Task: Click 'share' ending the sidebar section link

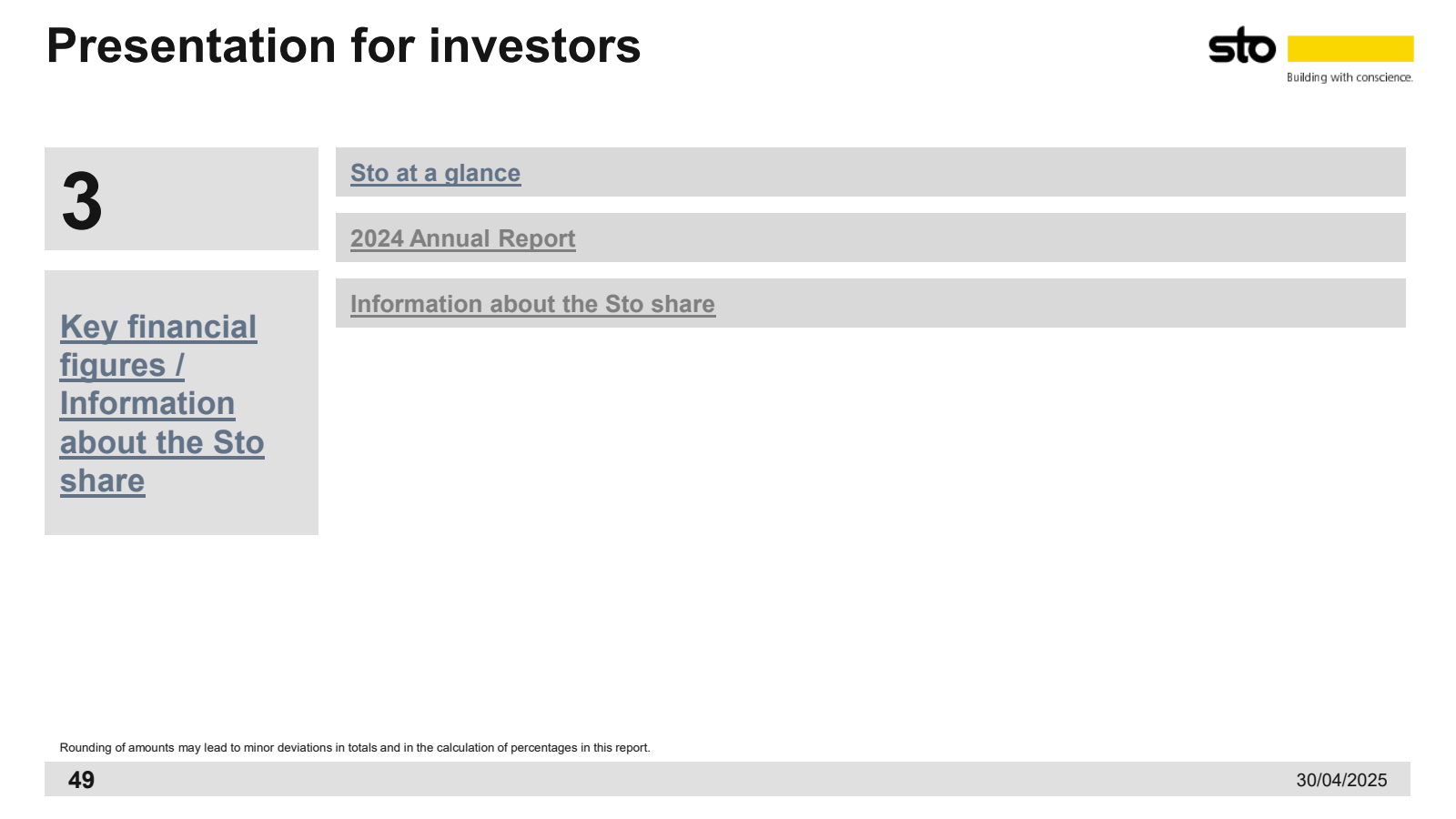Action: click(x=102, y=480)
